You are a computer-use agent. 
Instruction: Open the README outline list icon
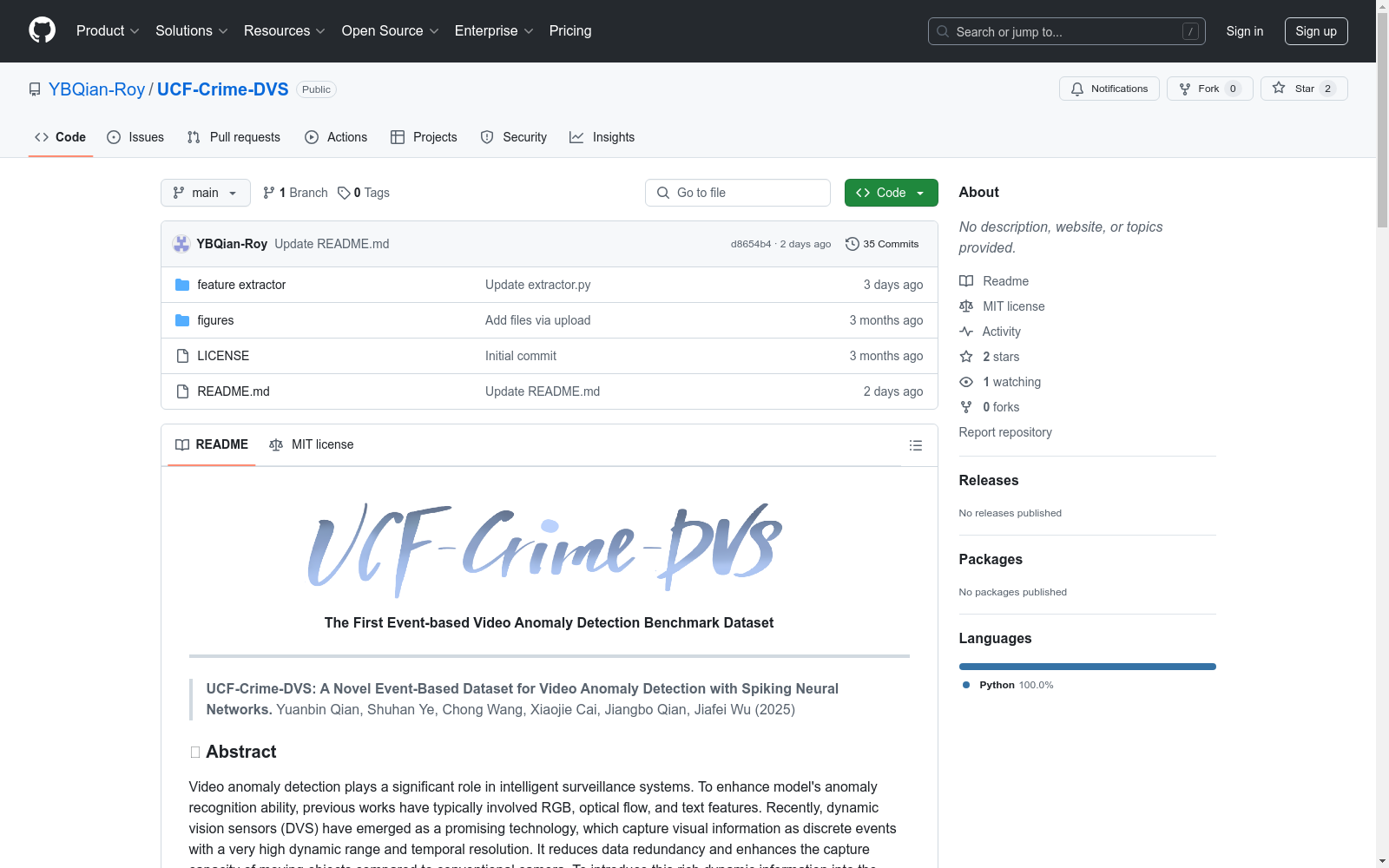click(x=915, y=445)
